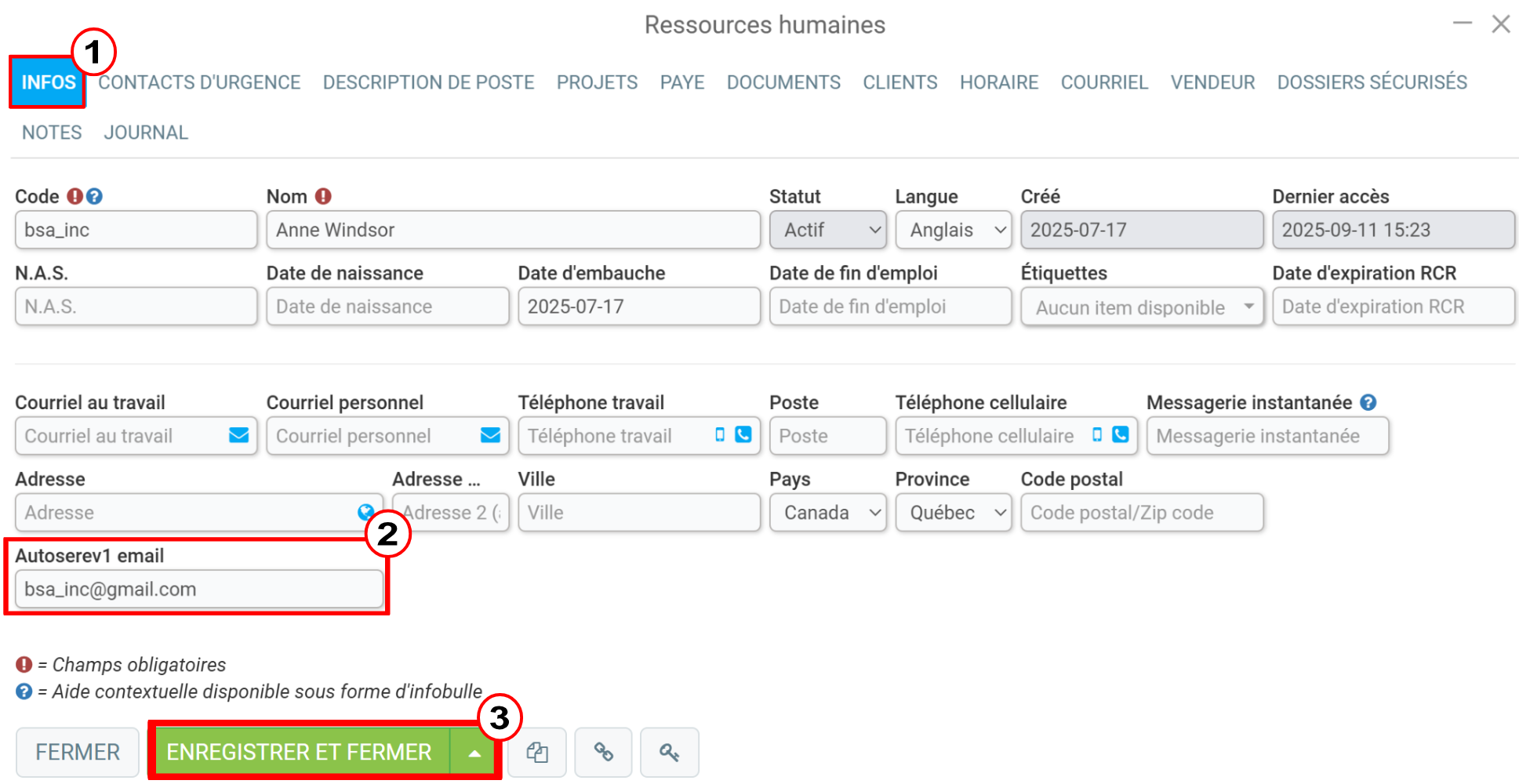The width and height of the screenshot is (1519, 784).
Task: Click the envelope icon in Courriel au travail
Action: point(238,435)
